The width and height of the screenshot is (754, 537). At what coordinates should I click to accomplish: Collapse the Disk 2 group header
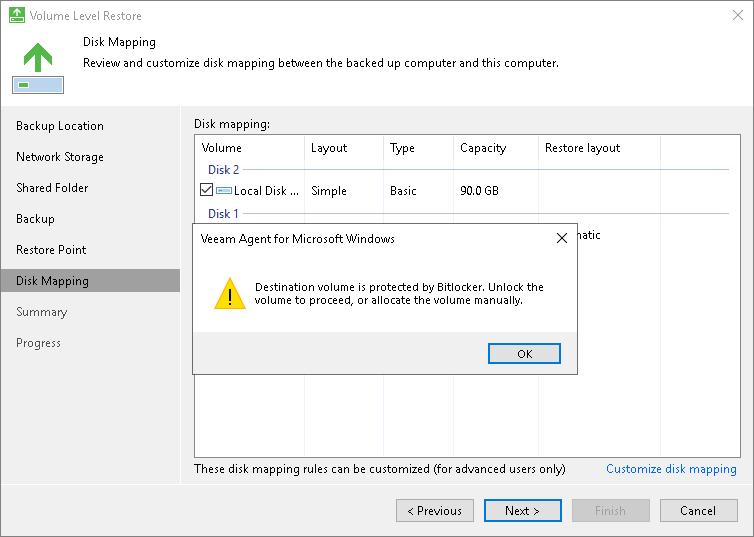(x=223, y=170)
